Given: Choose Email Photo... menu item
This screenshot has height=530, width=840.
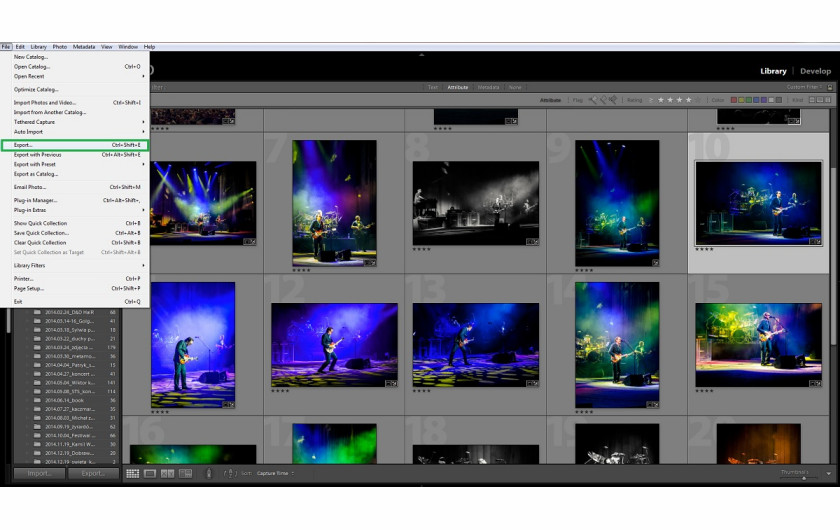Looking at the screenshot, I should coord(74,188).
